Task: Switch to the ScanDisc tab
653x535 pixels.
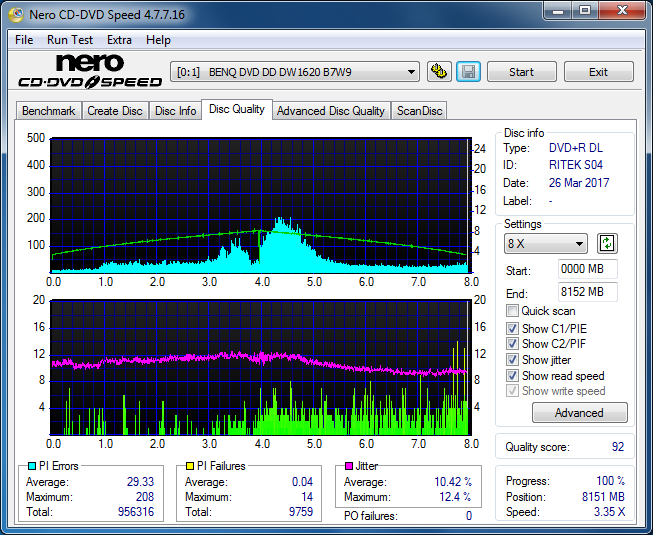Action: coord(419,111)
